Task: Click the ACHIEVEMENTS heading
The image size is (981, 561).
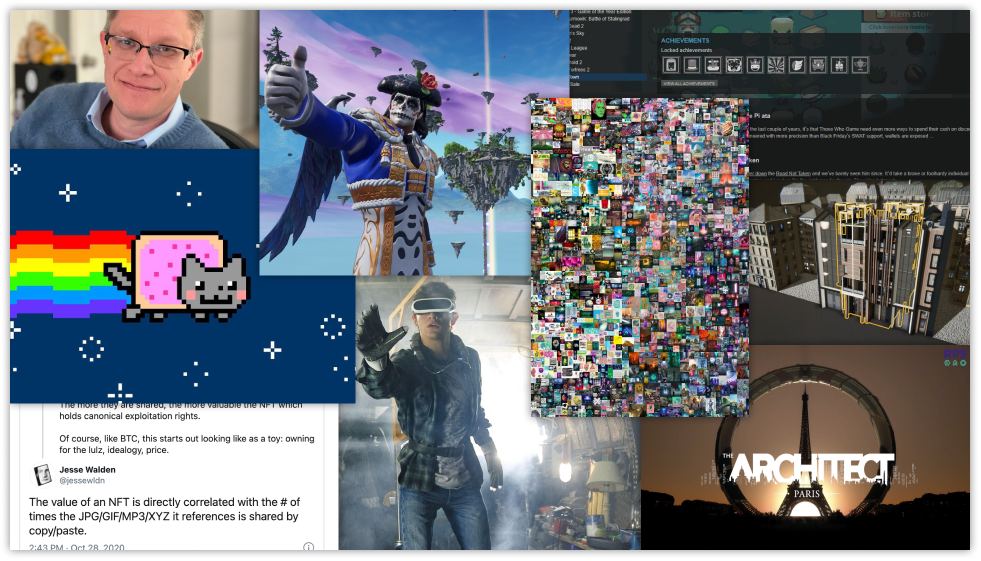Action: pyautogui.click(x=685, y=41)
